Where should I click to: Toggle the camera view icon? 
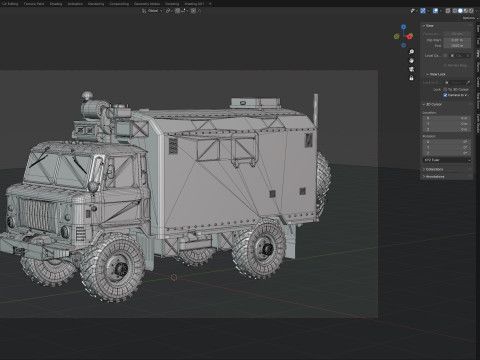pos(411,69)
